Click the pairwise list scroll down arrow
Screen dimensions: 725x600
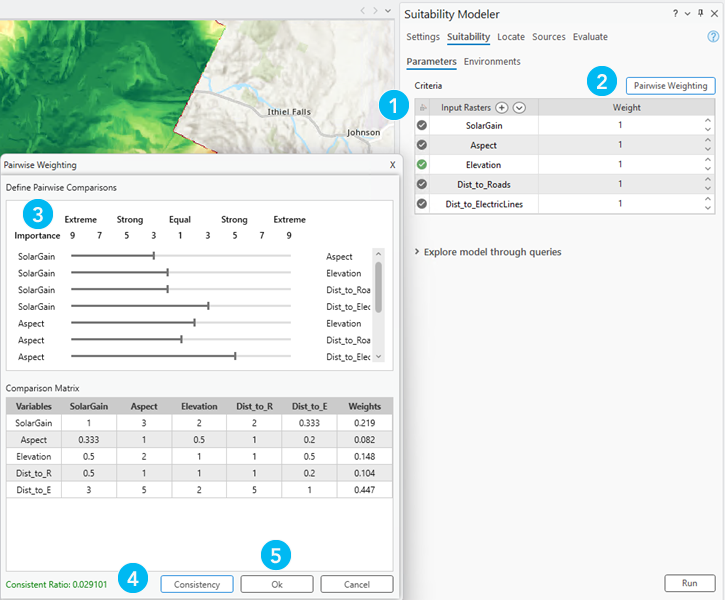[378, 356]
